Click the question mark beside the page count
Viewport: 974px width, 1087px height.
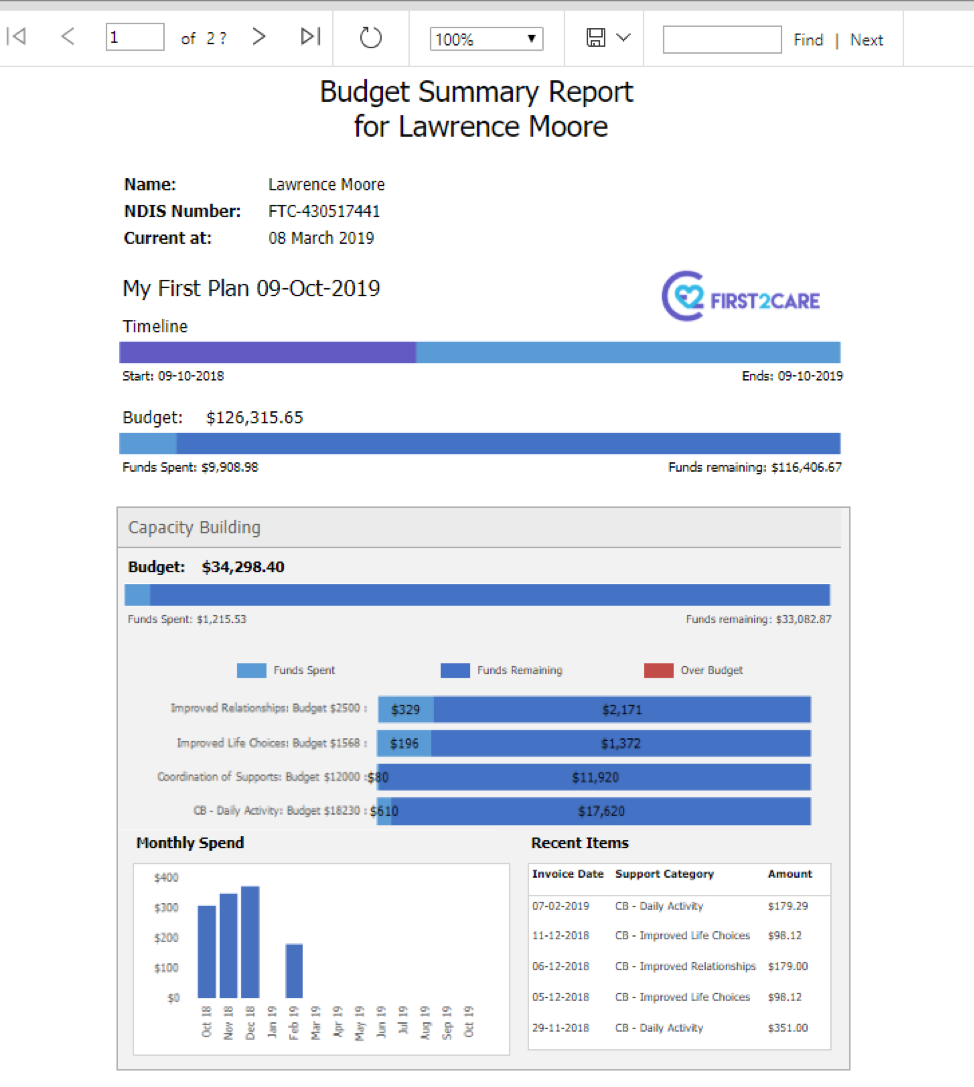click(222, 38)
